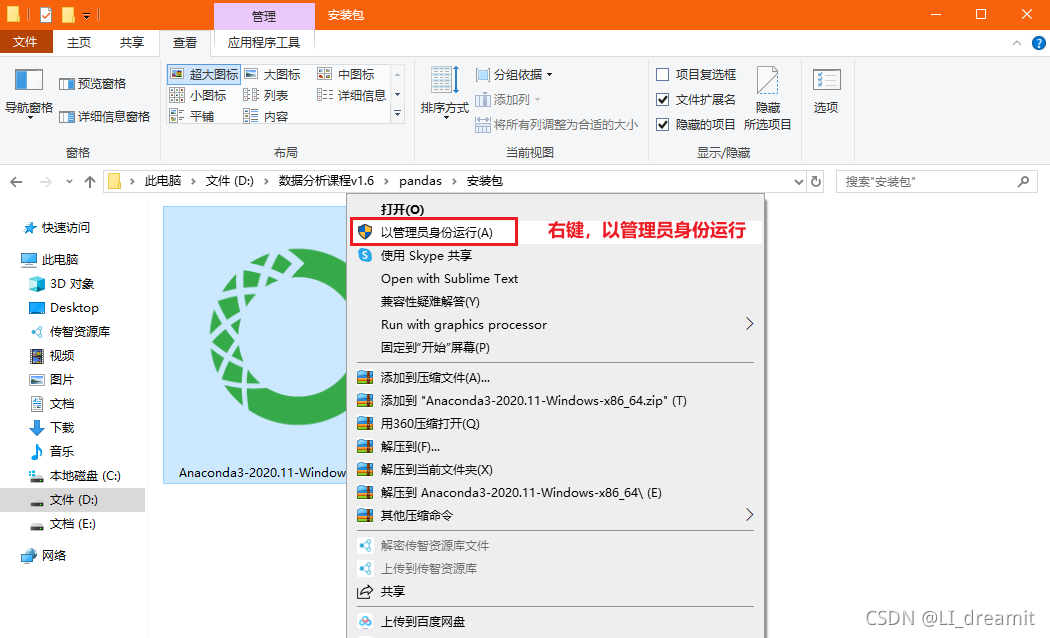
Task: Select tiles layout
Action: click(x=192, y=116)
